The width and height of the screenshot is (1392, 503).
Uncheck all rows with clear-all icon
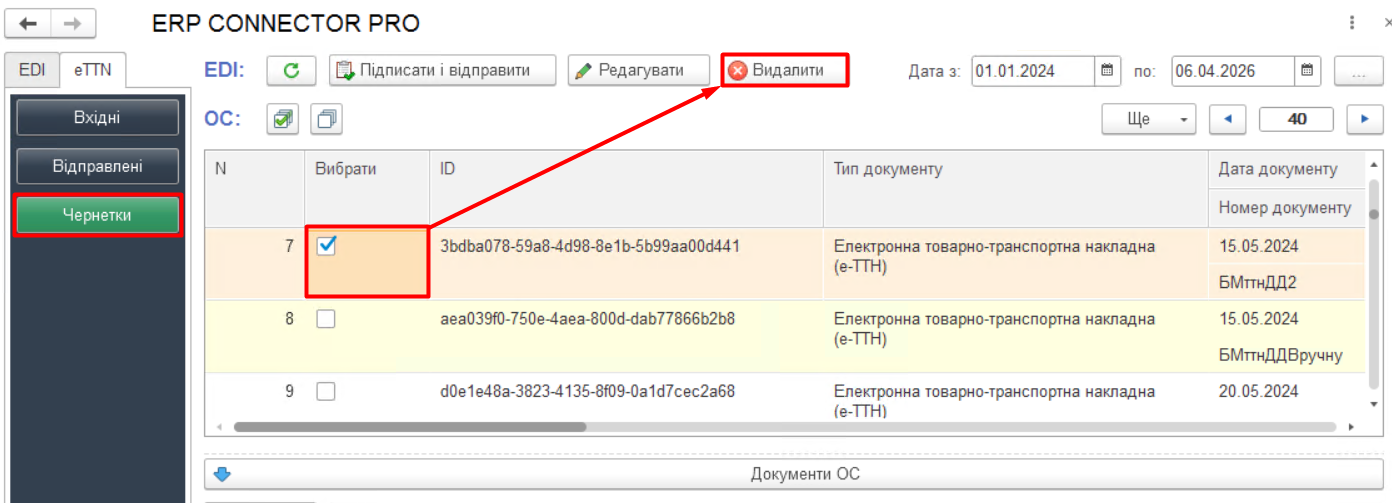tap(327, 119)
